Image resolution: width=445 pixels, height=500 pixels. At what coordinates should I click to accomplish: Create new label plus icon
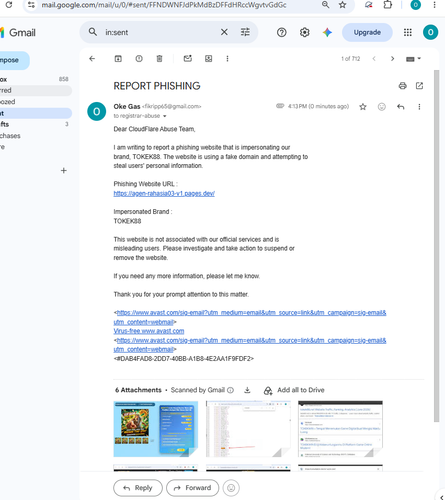(64, 171)
